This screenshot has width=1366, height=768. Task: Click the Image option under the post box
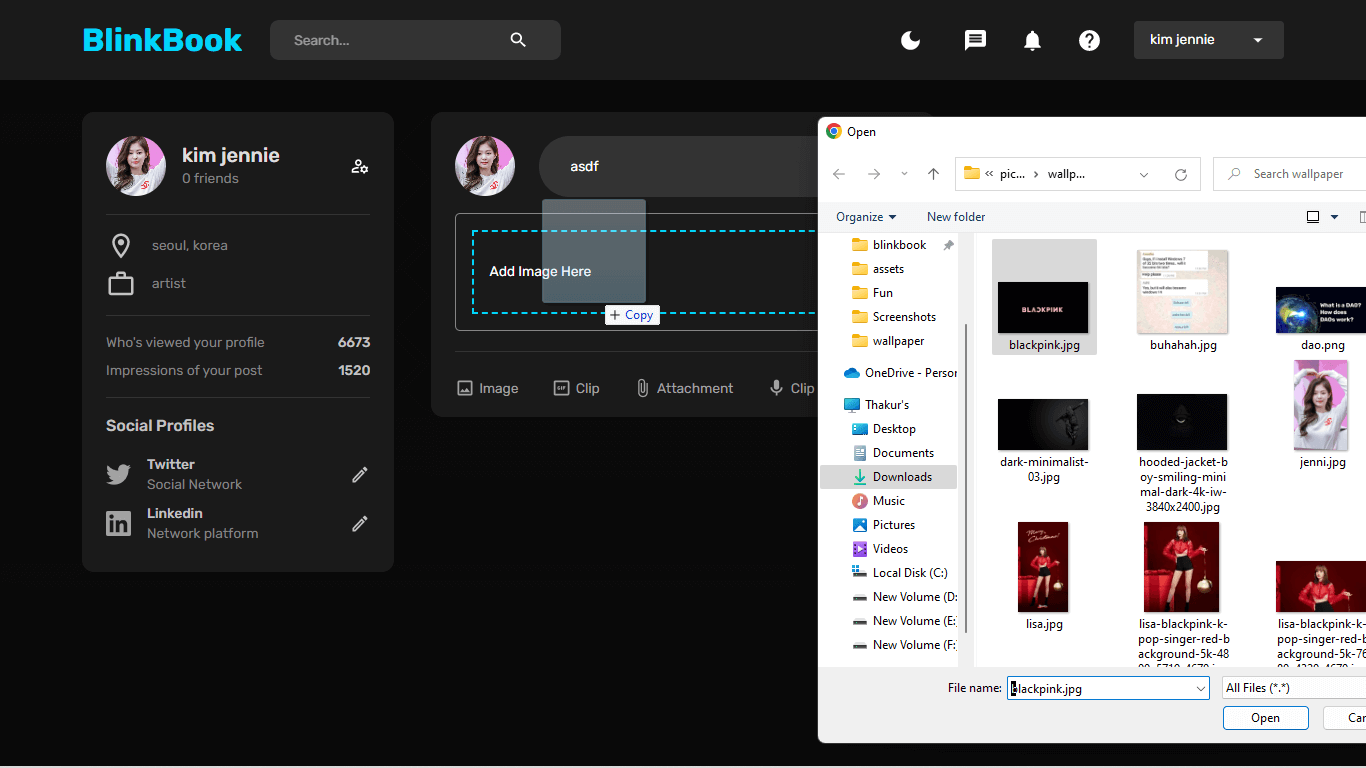point(488,388)
